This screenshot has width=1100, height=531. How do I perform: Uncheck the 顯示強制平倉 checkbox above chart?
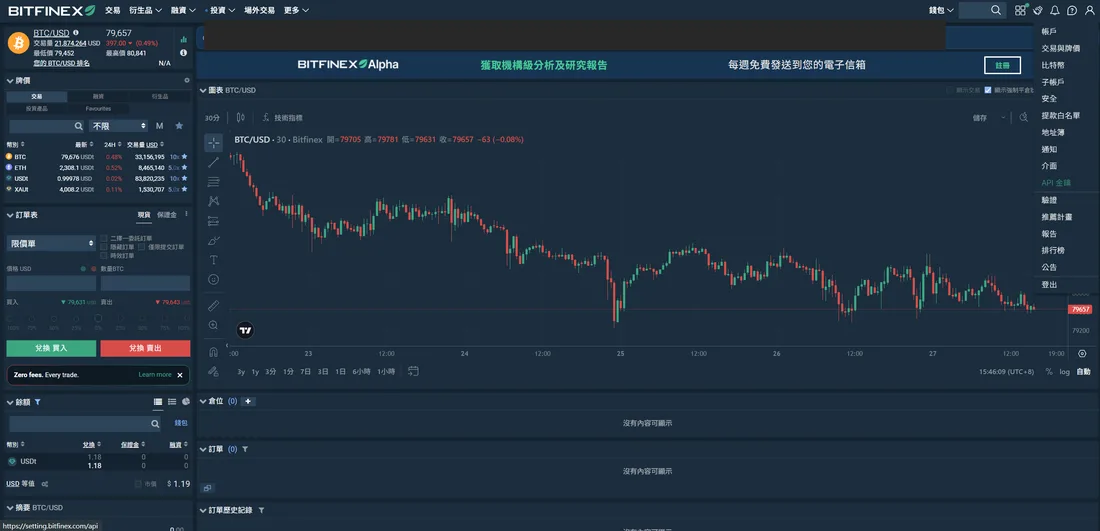988,90
